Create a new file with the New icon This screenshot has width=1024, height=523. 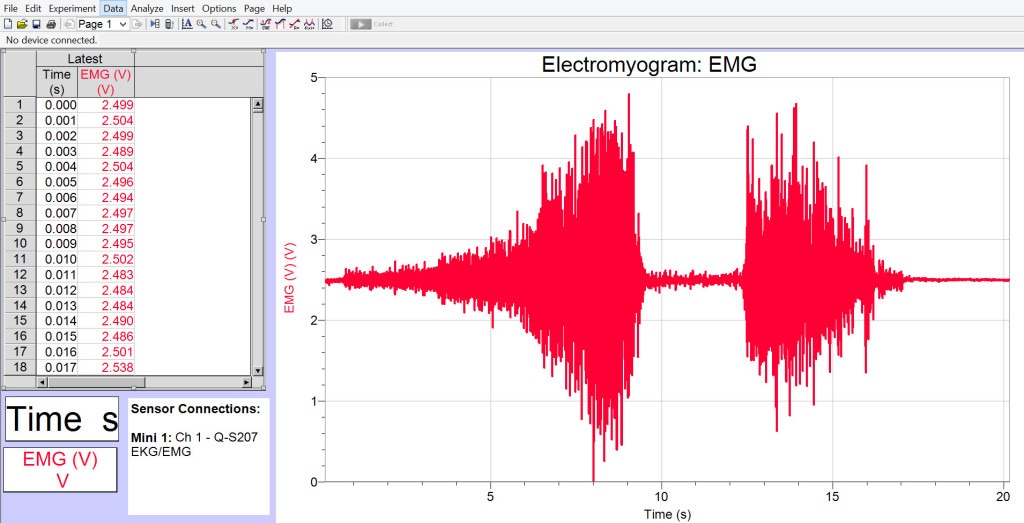point(8,24)
